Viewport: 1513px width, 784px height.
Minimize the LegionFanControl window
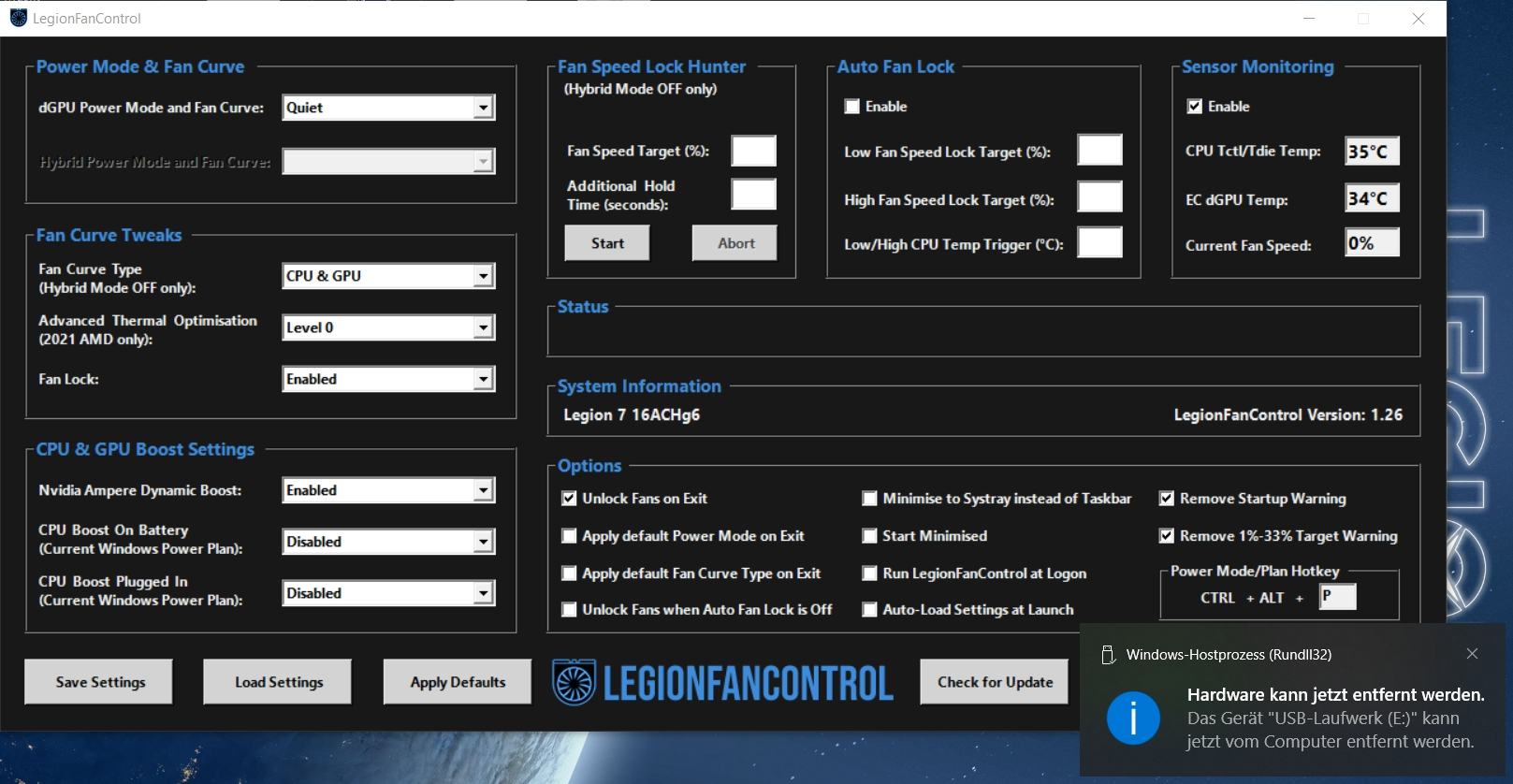coord(1310,19)
